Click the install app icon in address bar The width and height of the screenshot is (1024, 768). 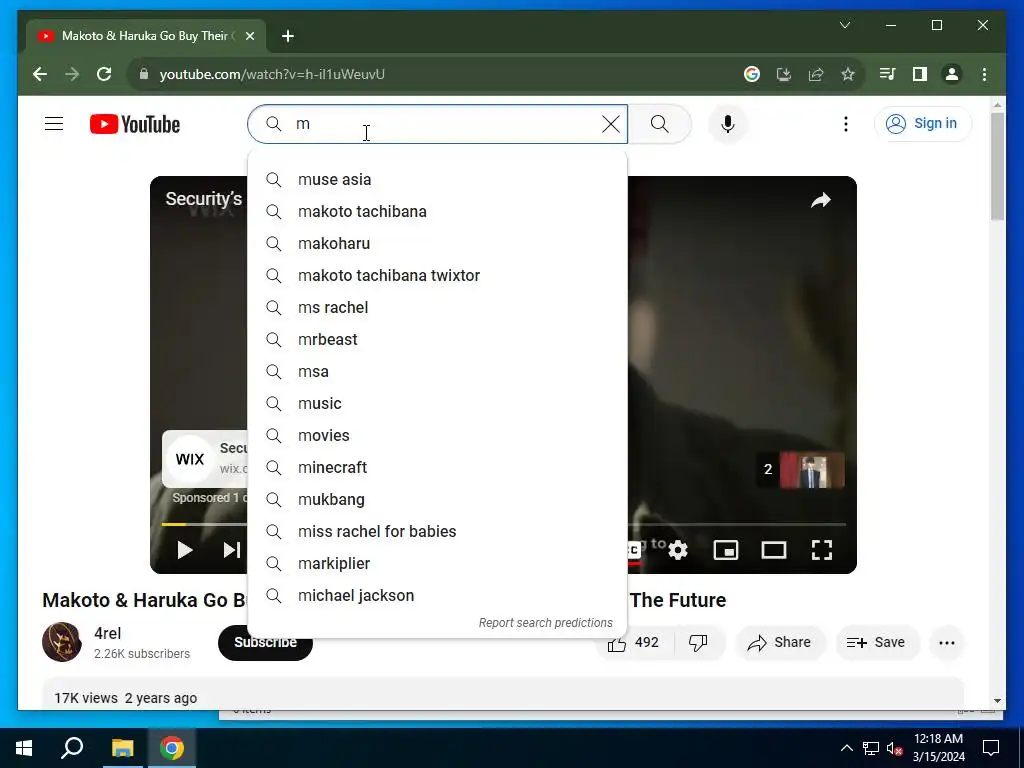(x=784, y=74)
